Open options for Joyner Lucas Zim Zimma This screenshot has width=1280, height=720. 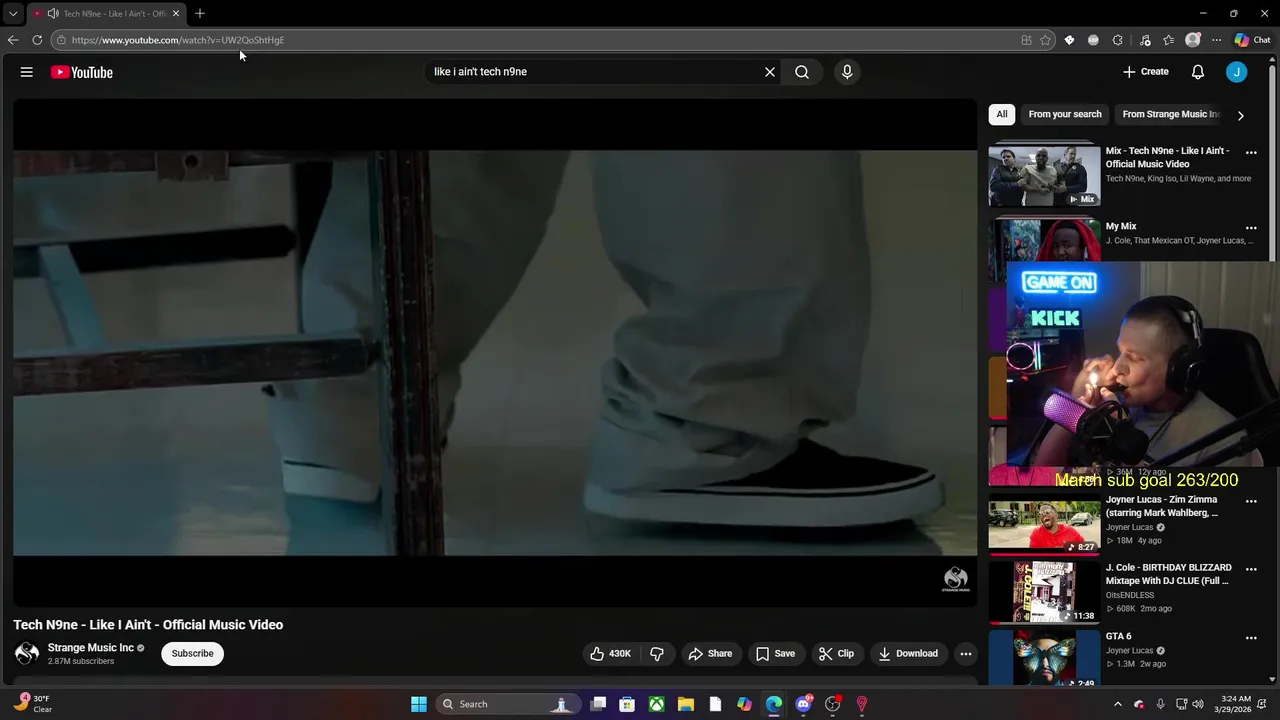coord(1251,501)
